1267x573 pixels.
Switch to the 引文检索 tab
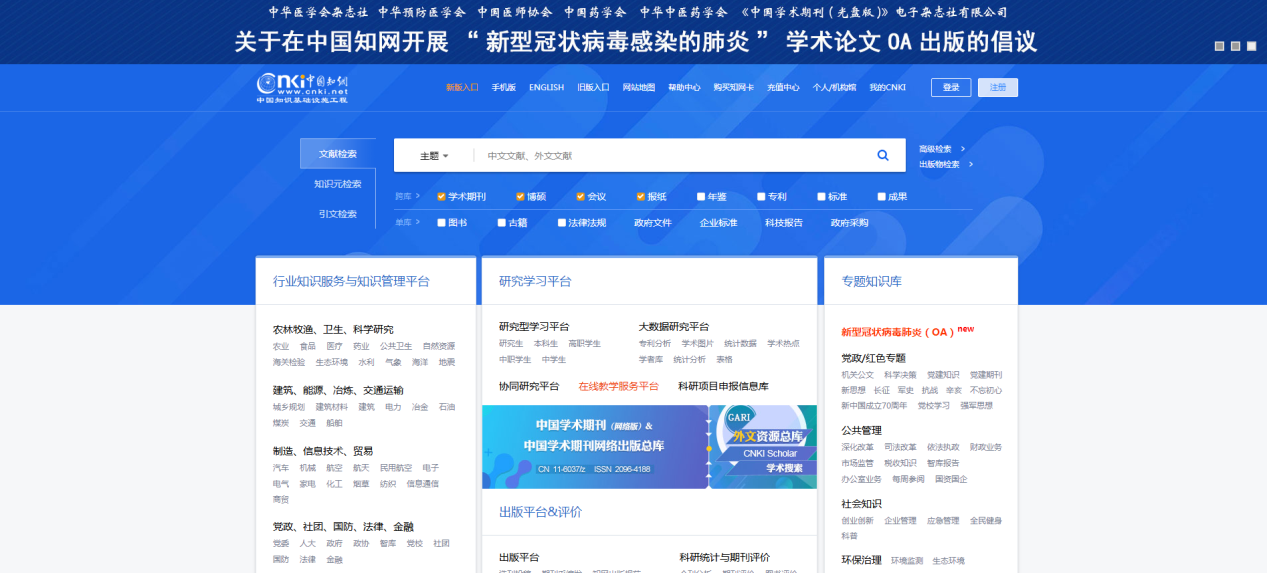(337, 214)
